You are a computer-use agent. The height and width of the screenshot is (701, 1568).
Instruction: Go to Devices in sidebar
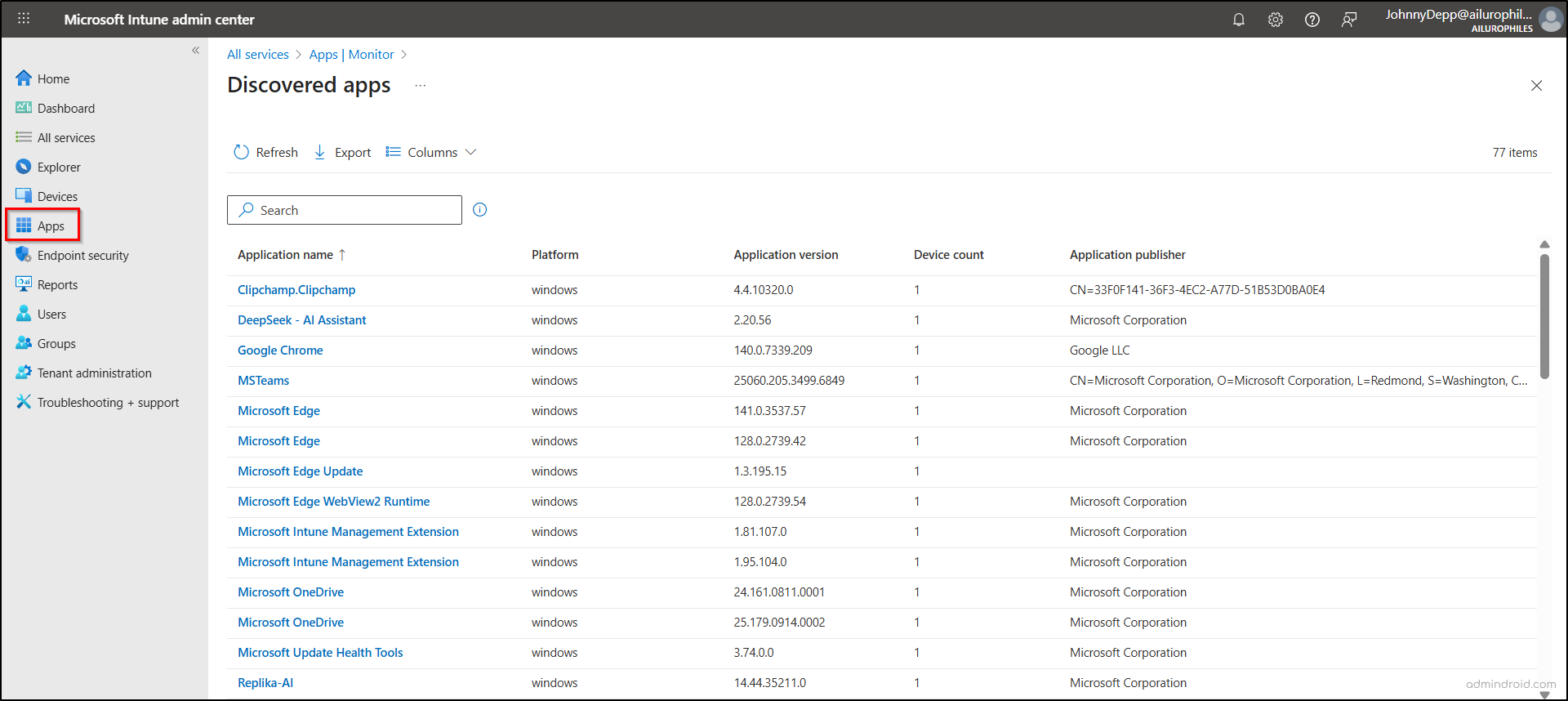pyautogui.click(x=57, y=197)
